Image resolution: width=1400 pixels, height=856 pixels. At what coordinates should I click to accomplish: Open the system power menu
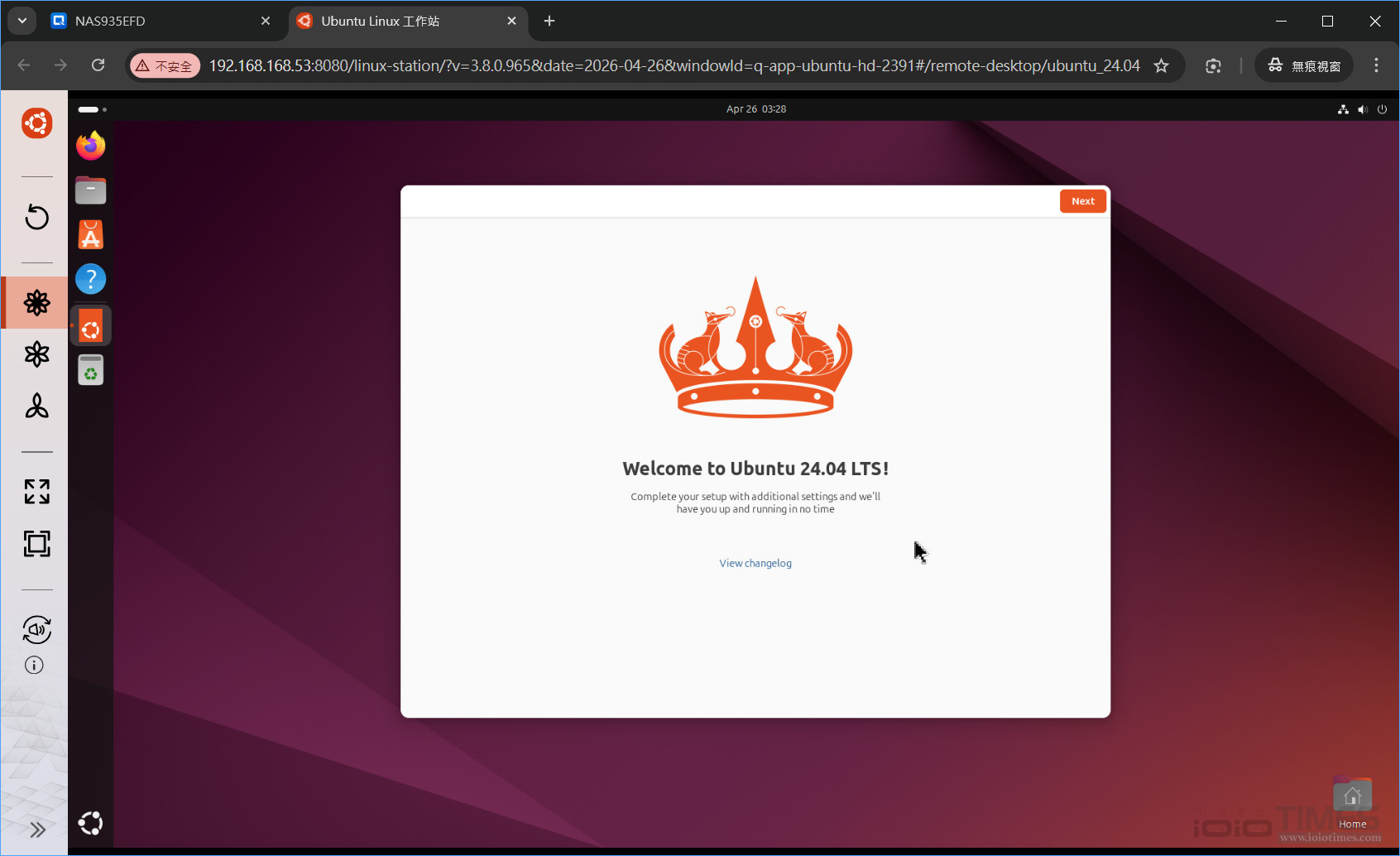pos(1383,108)
